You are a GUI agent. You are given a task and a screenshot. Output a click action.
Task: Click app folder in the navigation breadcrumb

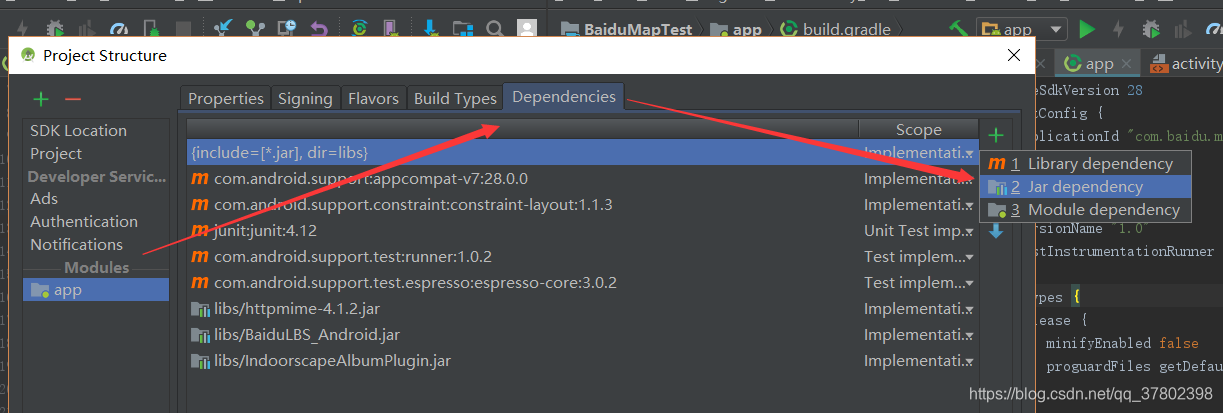(x=737, y=29)
